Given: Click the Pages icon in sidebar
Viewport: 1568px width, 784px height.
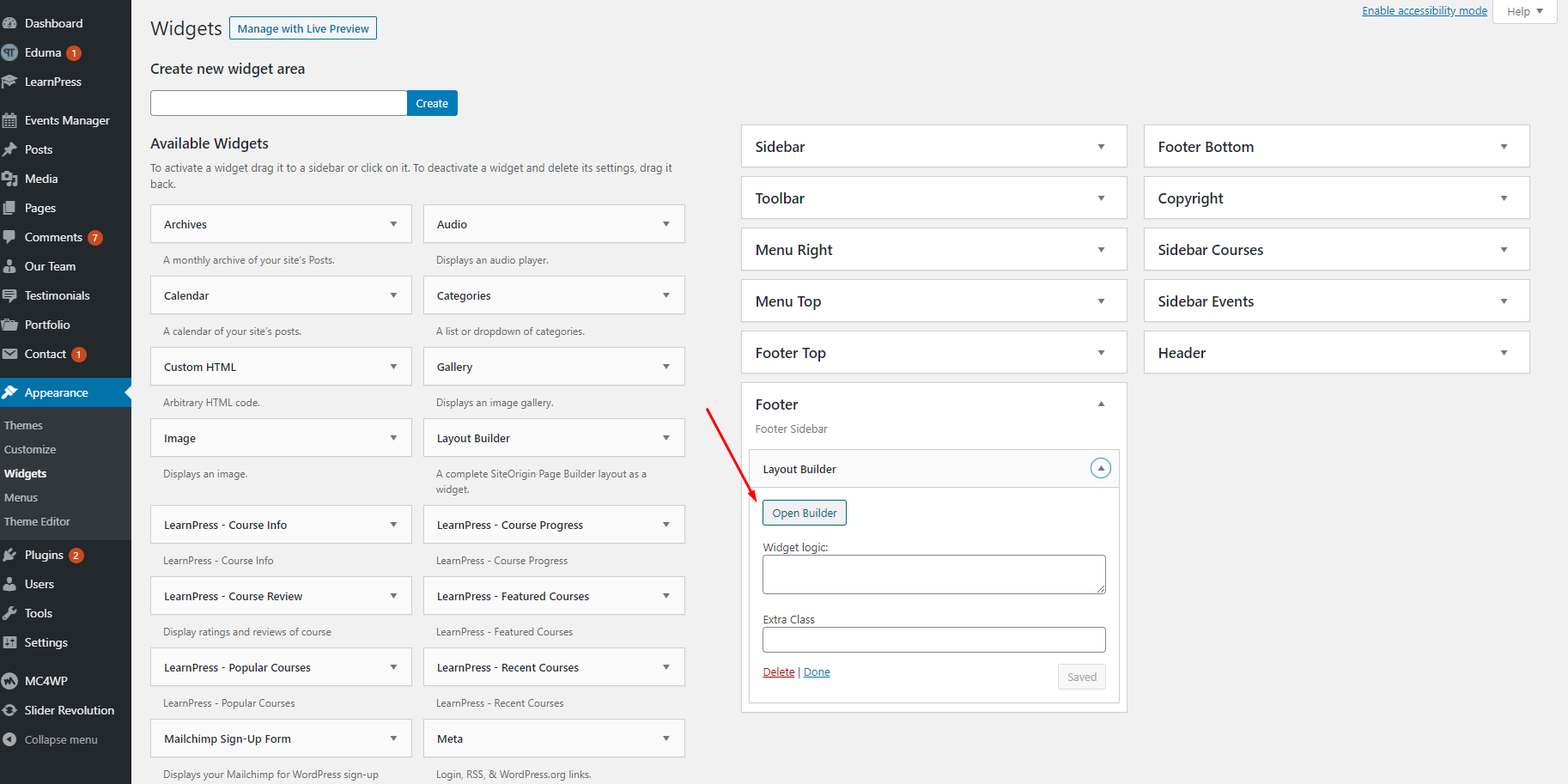Looking at the screenshot, I should pyautogui.click(x=9, y=208).
